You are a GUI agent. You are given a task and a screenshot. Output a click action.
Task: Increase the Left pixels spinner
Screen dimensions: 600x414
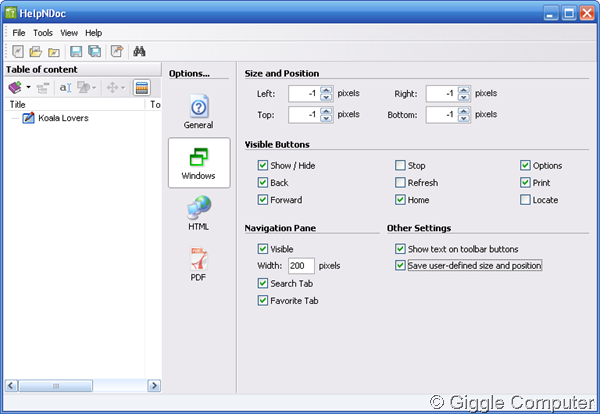pyautogui.click(x=326, y=90)
